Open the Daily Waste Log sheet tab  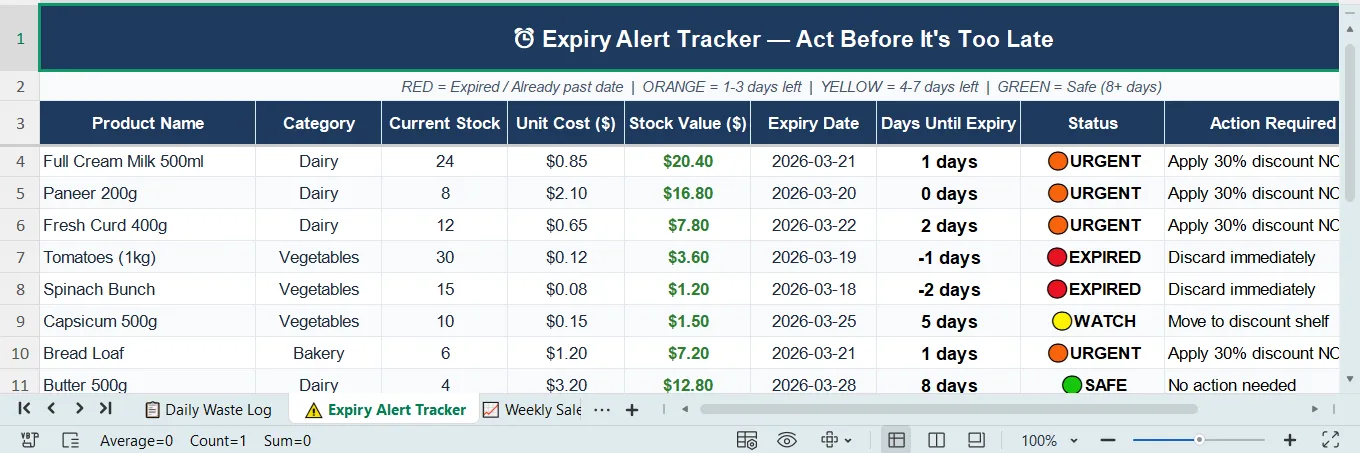(x=208, y=410)
